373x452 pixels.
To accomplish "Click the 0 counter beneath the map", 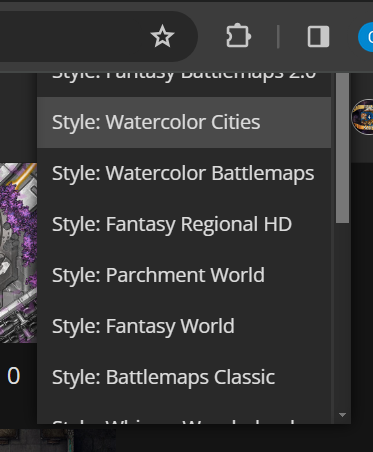I will coord(14,376).
